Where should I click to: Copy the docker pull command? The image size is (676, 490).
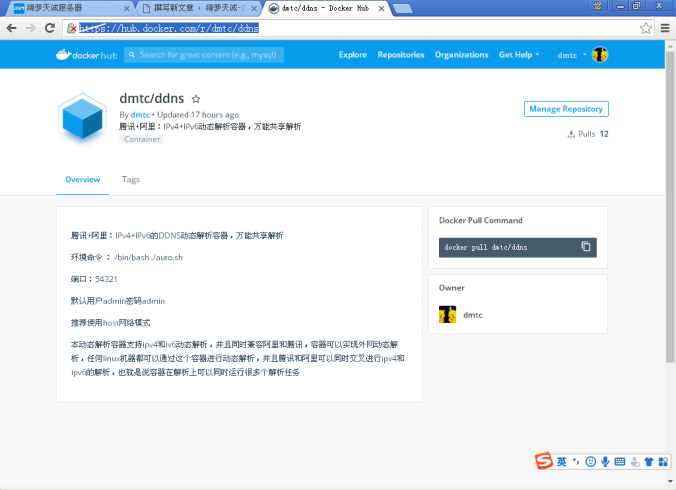[586, 247]
